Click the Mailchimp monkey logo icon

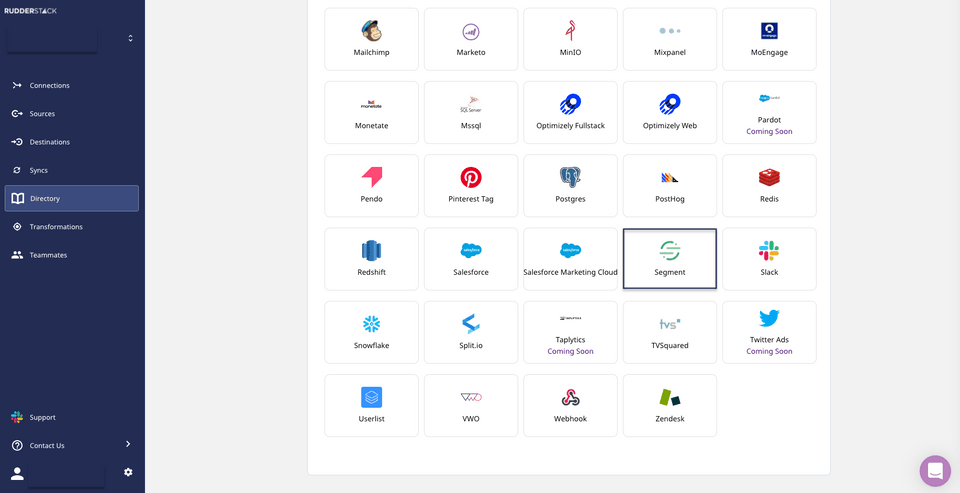click(371, 31)
